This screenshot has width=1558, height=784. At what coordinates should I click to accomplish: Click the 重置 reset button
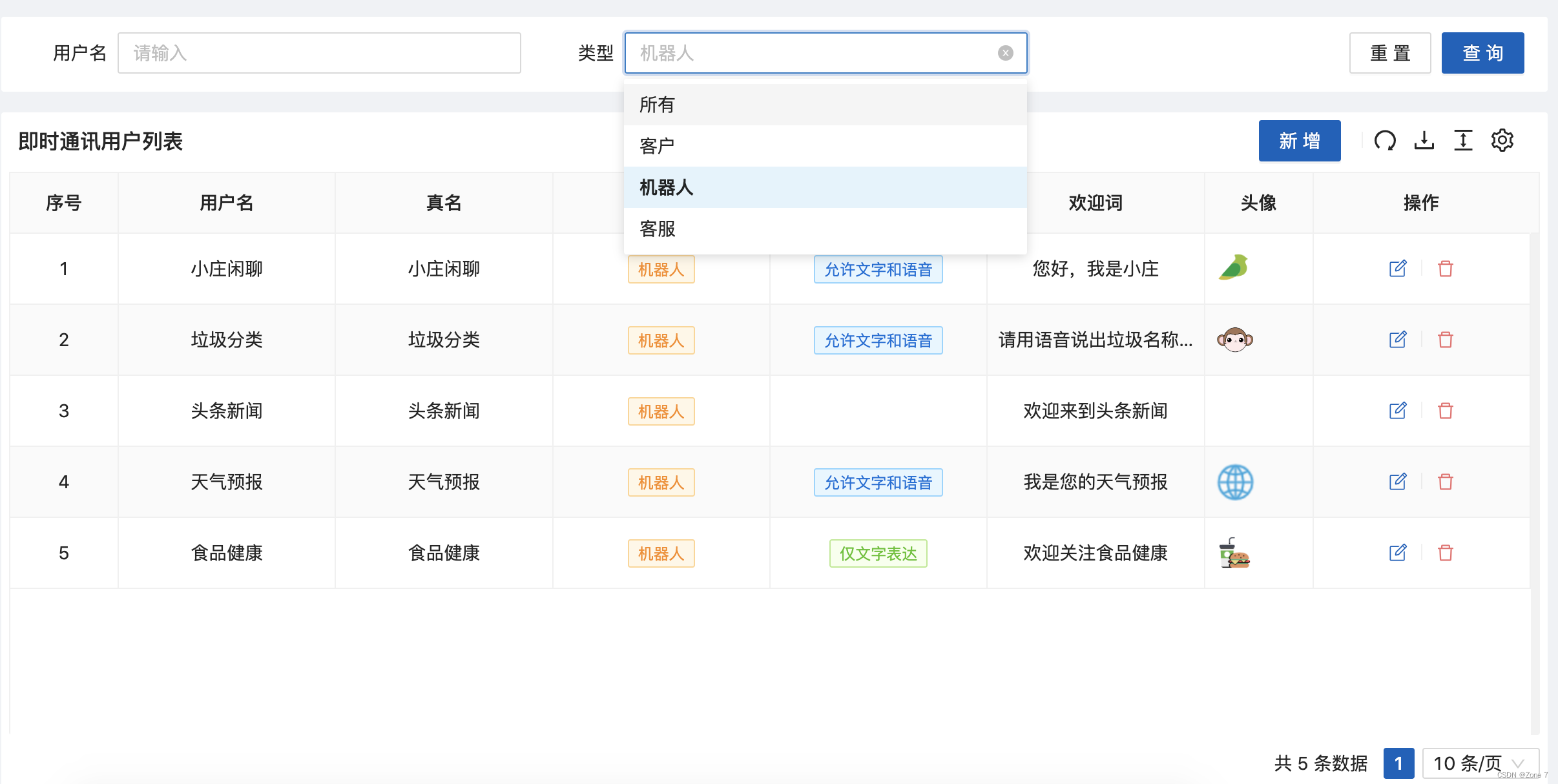[1390, 53]
